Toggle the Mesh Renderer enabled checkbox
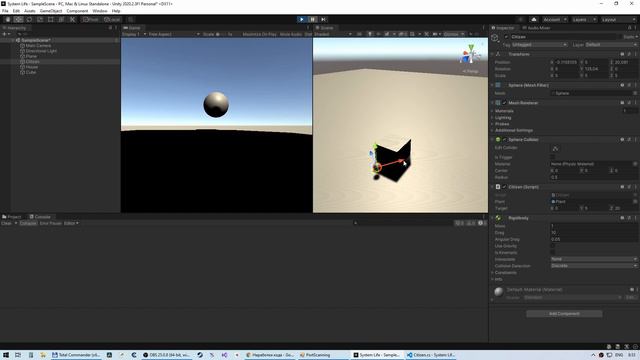 (504, 103)
